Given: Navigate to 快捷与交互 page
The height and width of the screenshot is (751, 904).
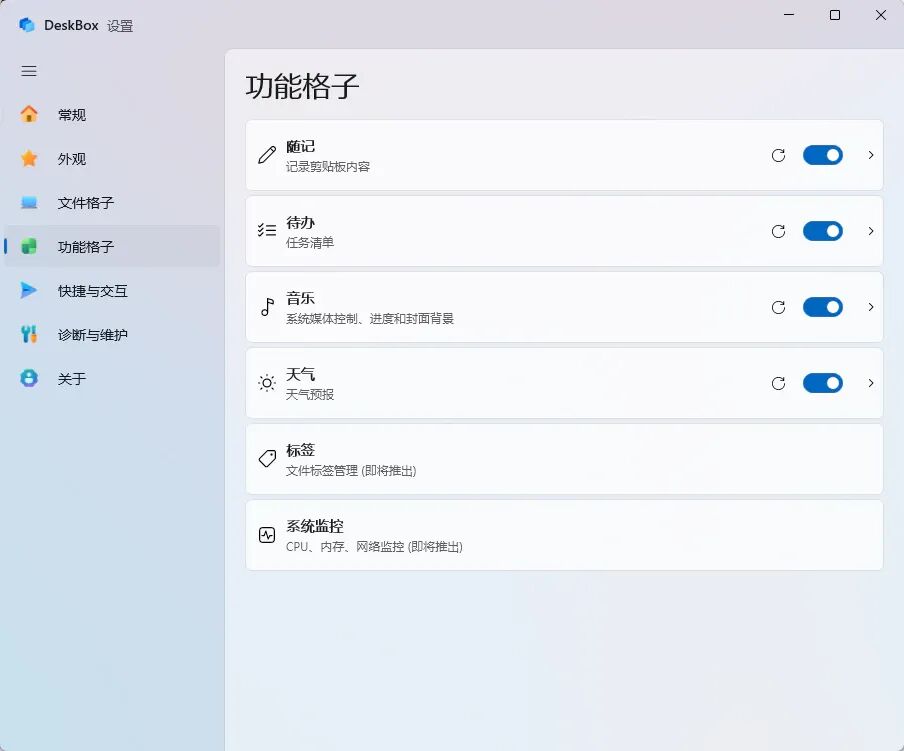Looking at the screenshot, I should pos(112,290).
